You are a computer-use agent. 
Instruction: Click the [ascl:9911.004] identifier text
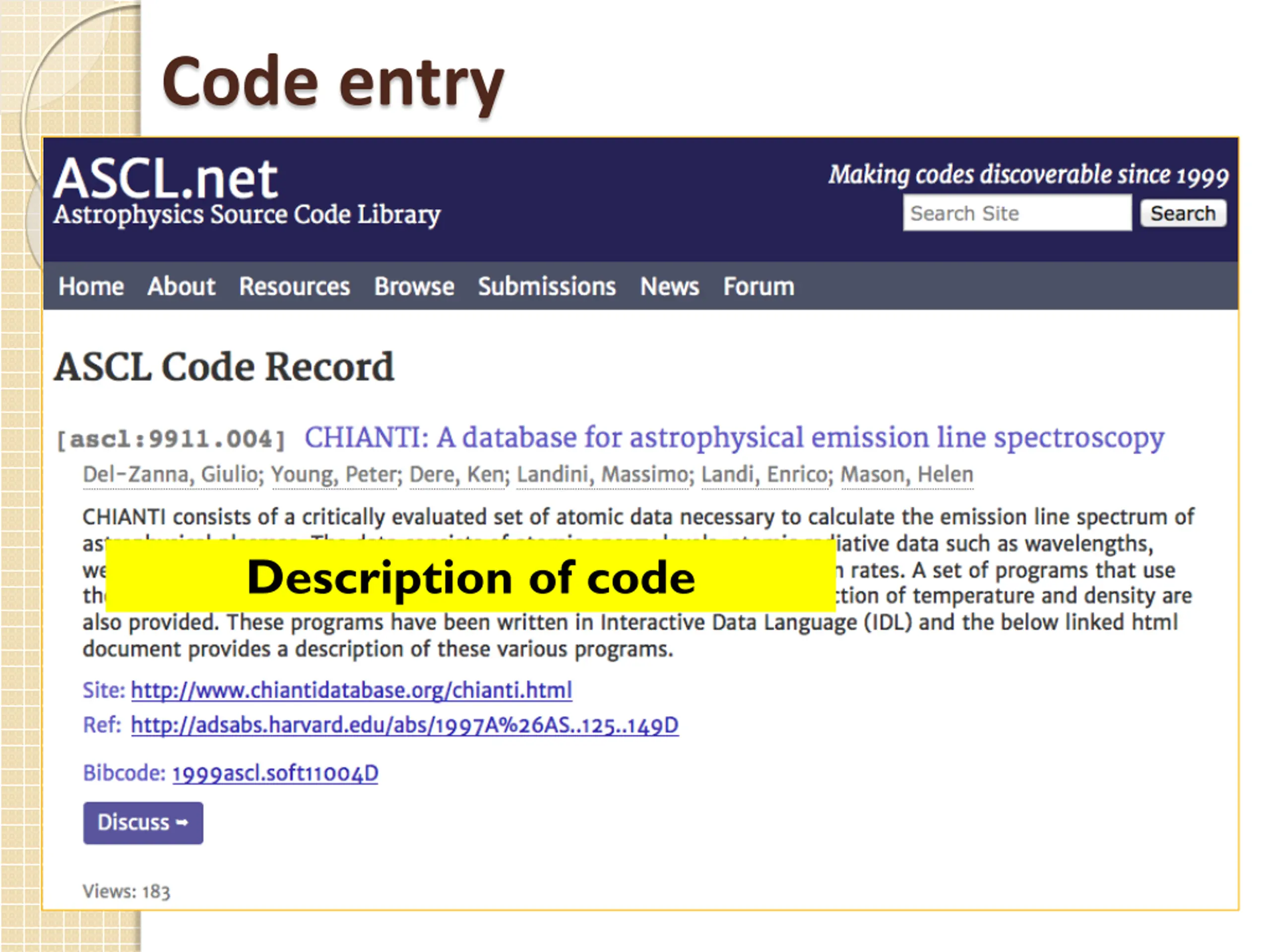[171, 440]
